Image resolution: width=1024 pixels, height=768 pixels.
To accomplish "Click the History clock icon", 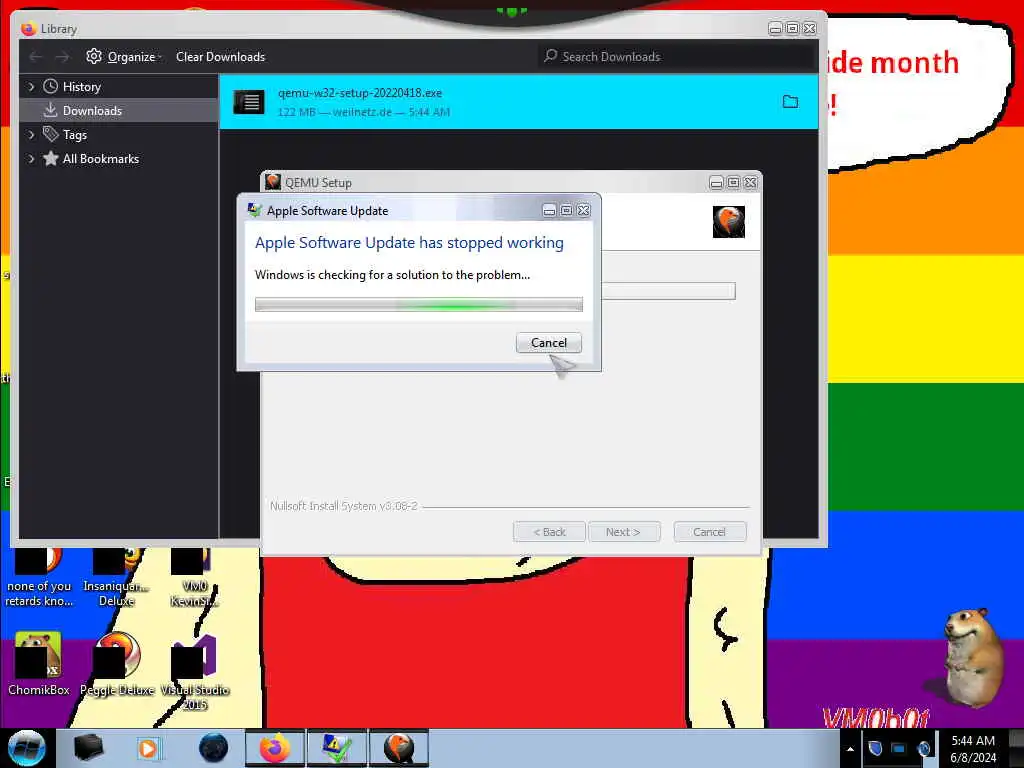I will [50, 86].
